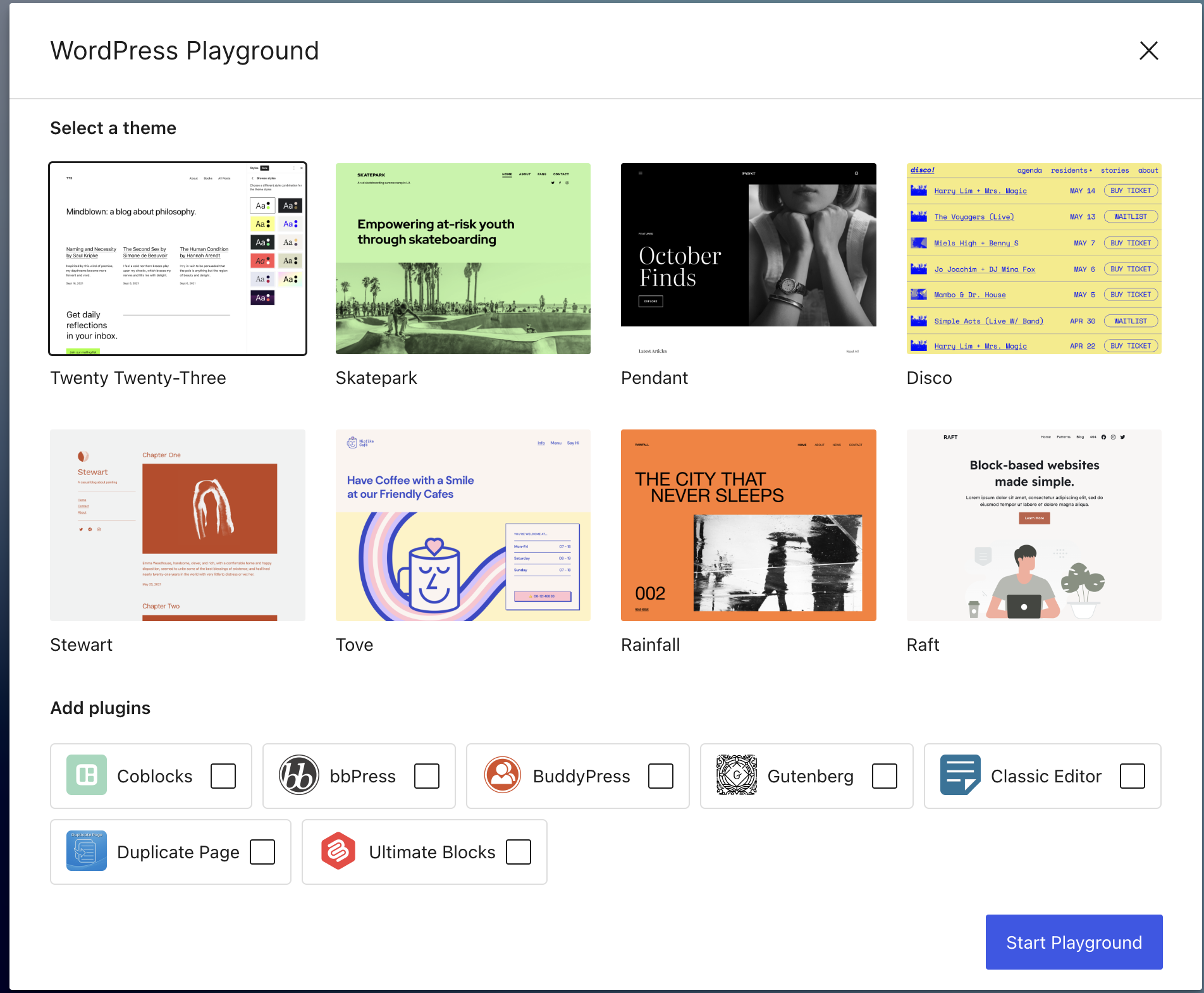This screenshot has width=1204, height=993.
Task: Click the Gutenberg plugin label
Action: (811, 776)
